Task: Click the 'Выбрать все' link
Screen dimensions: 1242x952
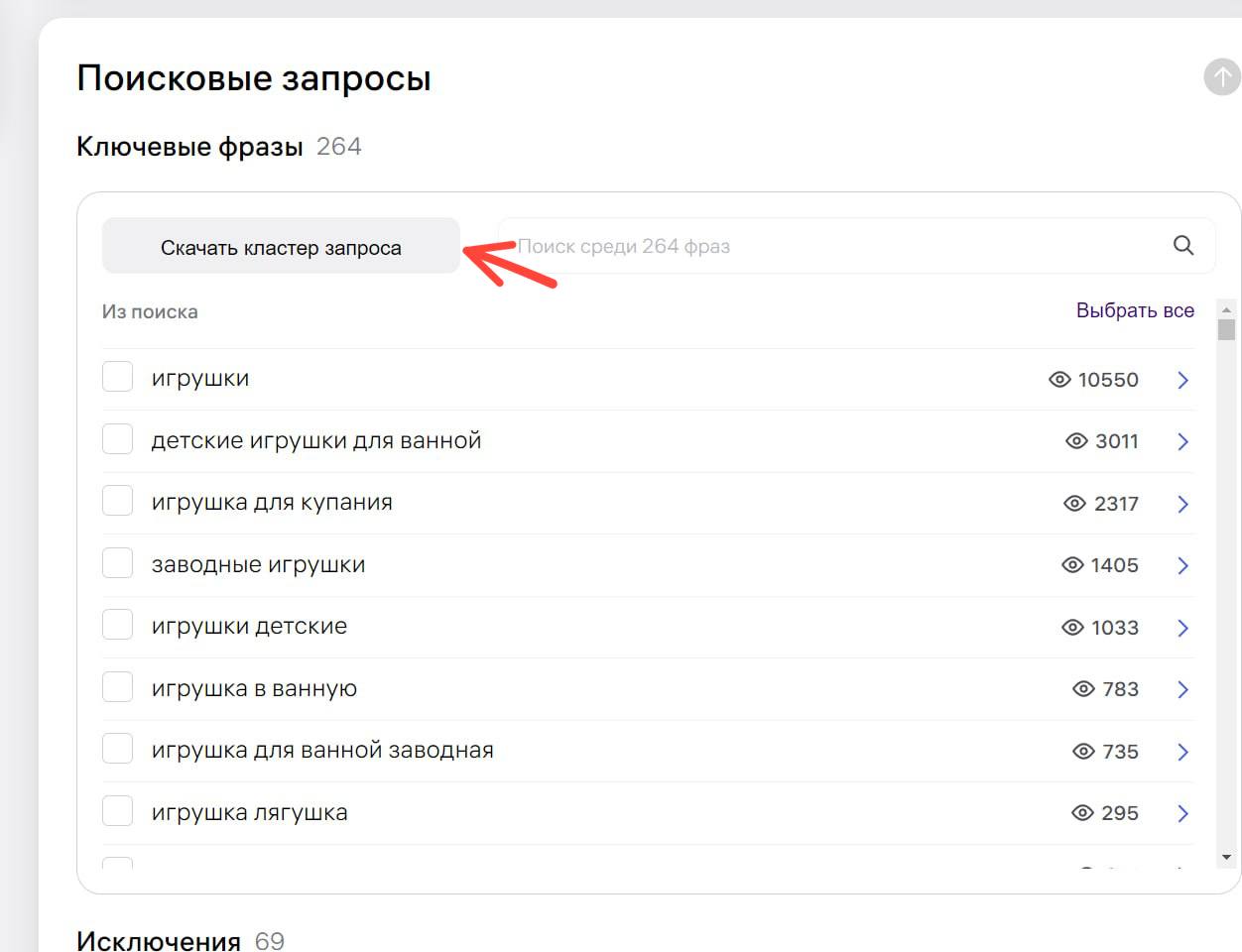Action: [x=1135, y=310]
